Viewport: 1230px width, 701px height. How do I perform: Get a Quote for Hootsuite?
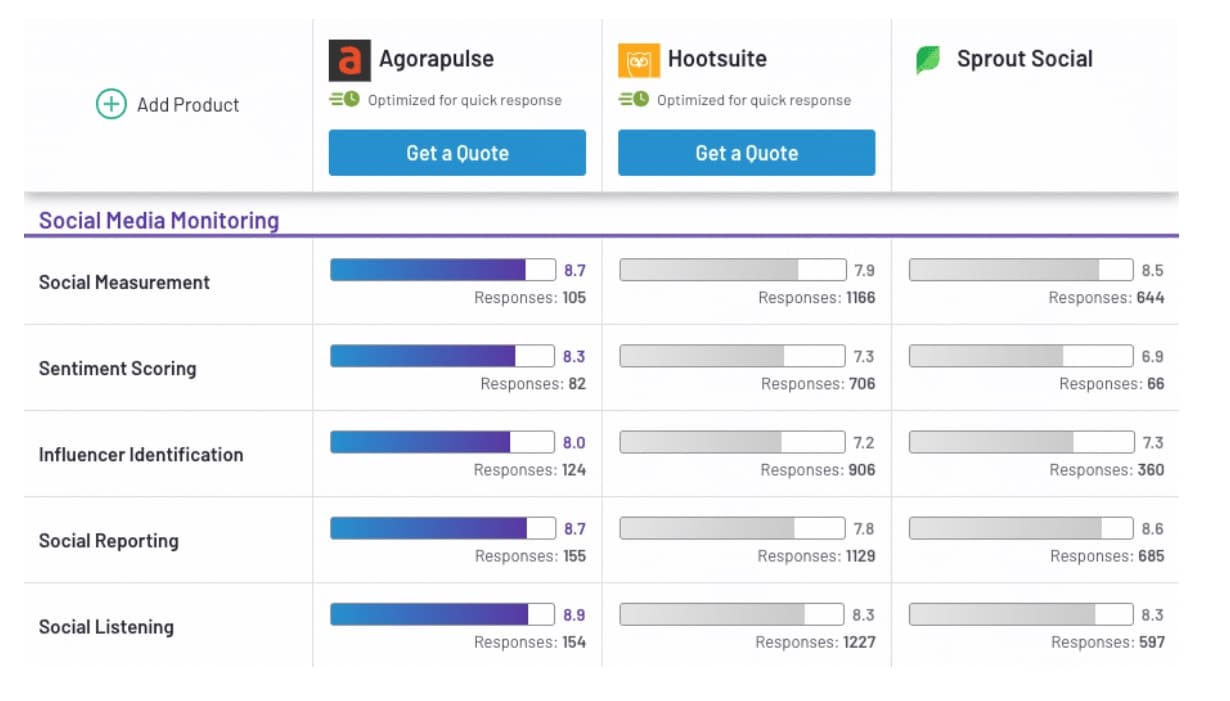click(x=746, y=153)
